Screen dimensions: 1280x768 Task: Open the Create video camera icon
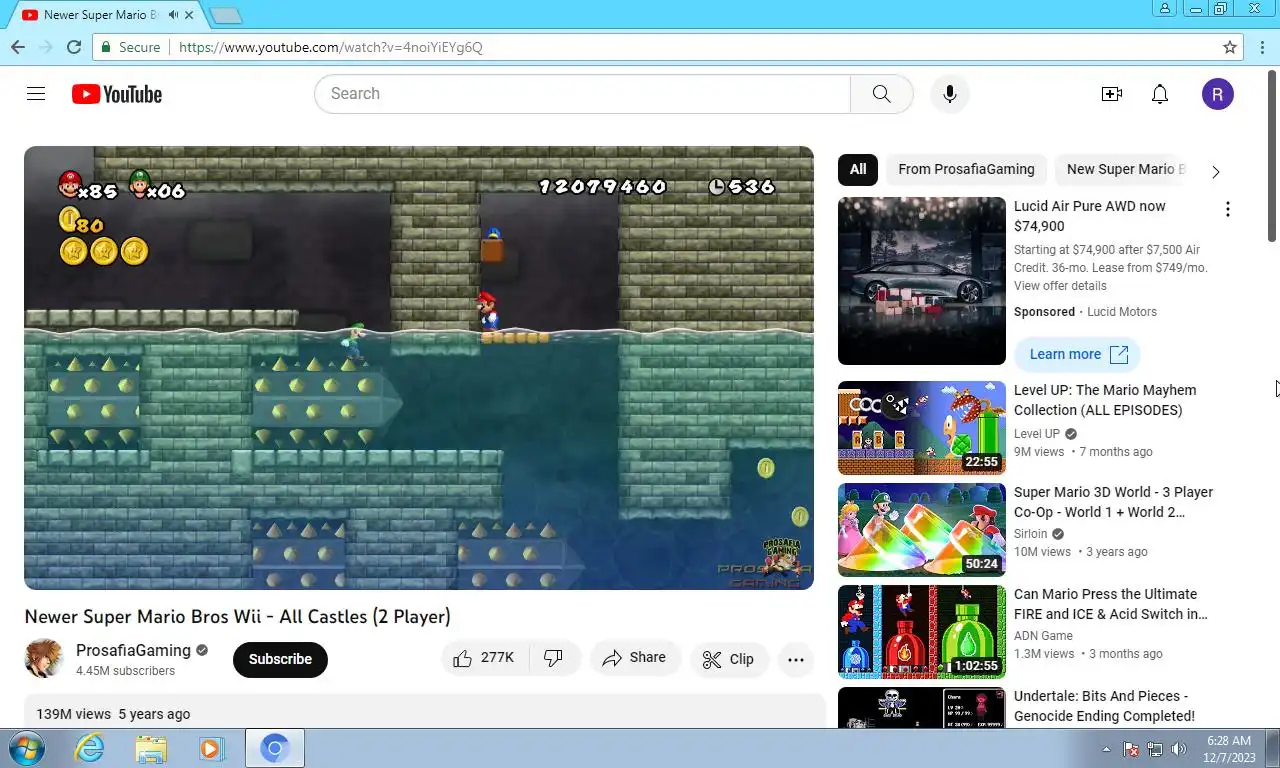[x=1112, y=94]
